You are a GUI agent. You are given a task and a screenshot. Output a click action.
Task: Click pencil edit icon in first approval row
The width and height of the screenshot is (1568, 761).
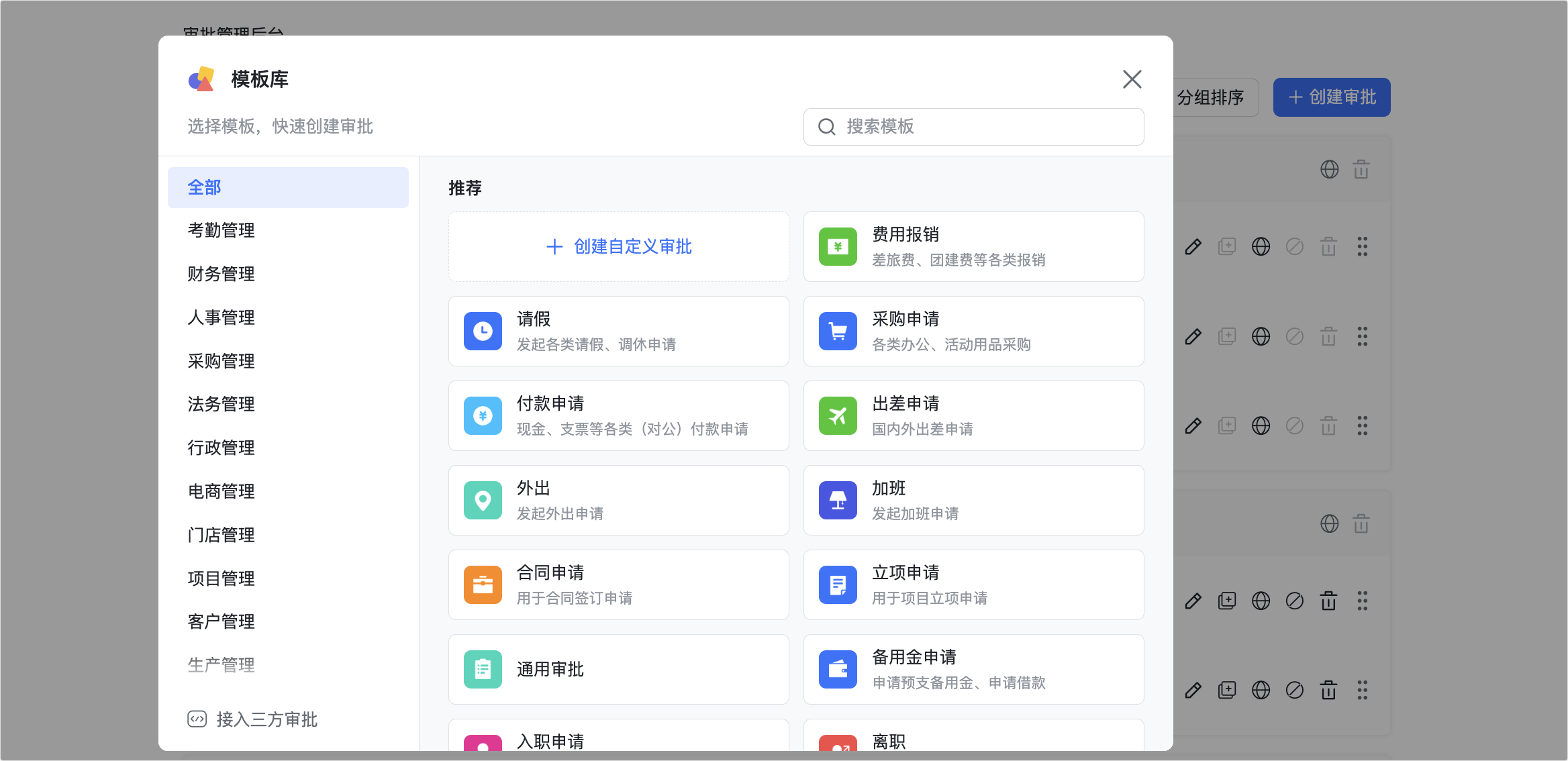(x=1193, y=247)
